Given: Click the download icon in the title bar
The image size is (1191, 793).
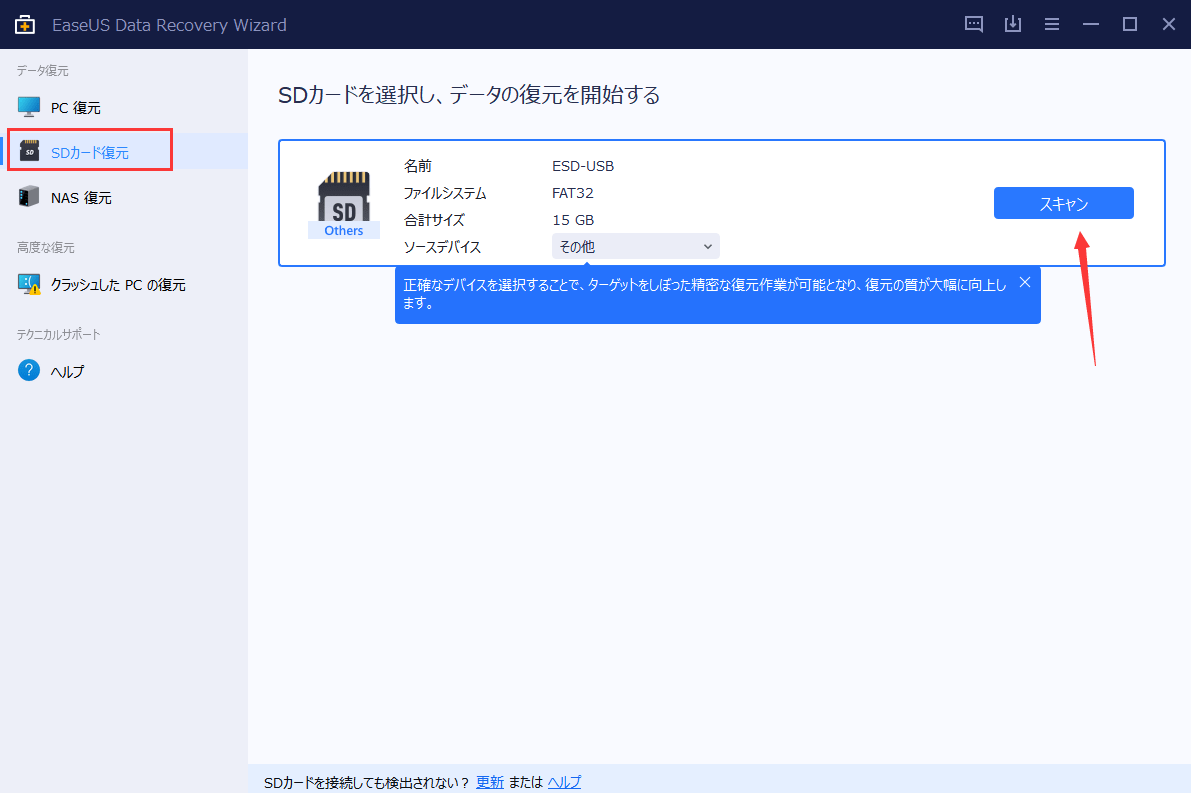Looking at the screenshot, I should pos(1013,24).
